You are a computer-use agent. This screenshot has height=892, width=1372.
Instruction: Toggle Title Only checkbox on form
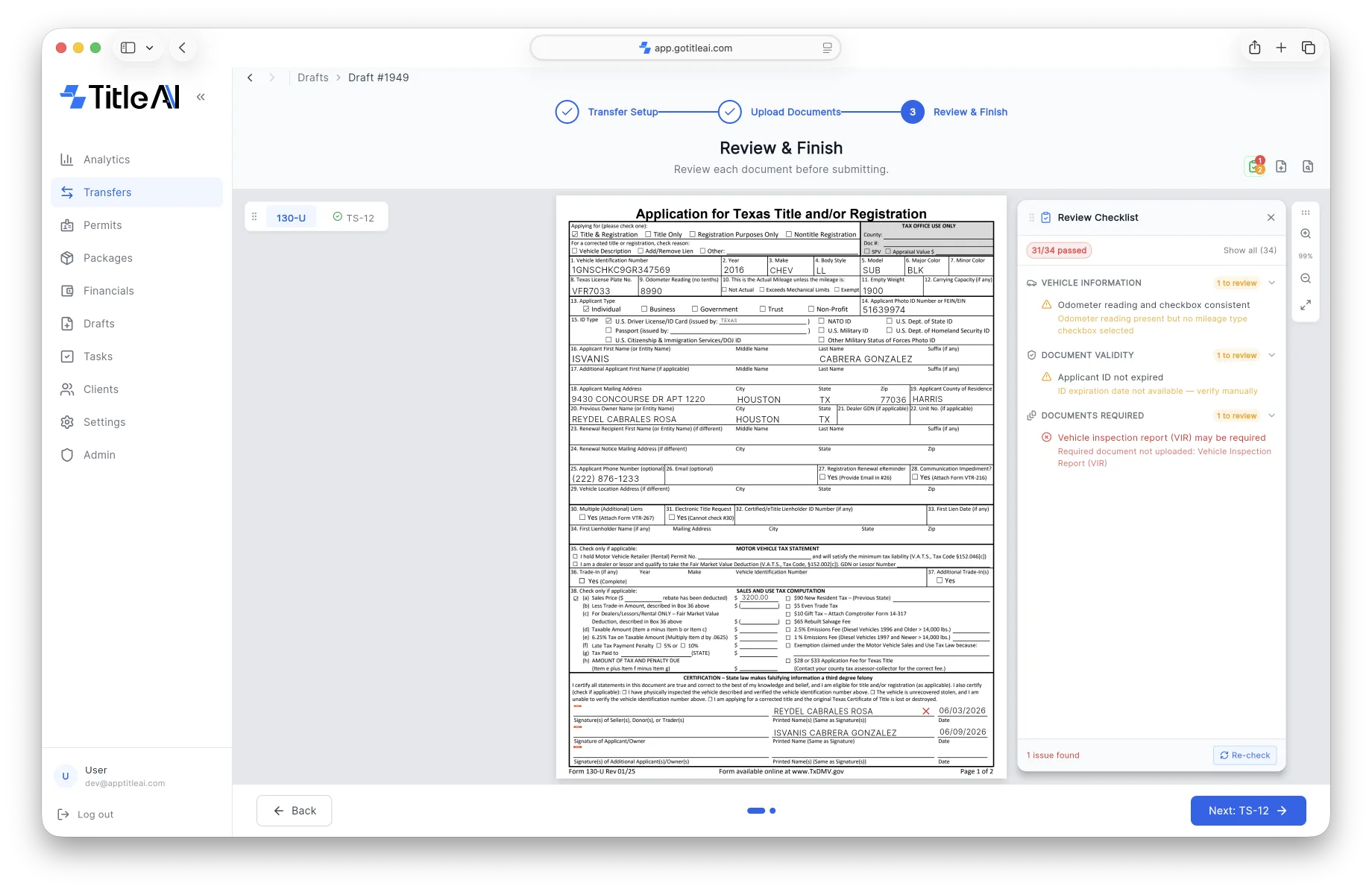(648, 234)
